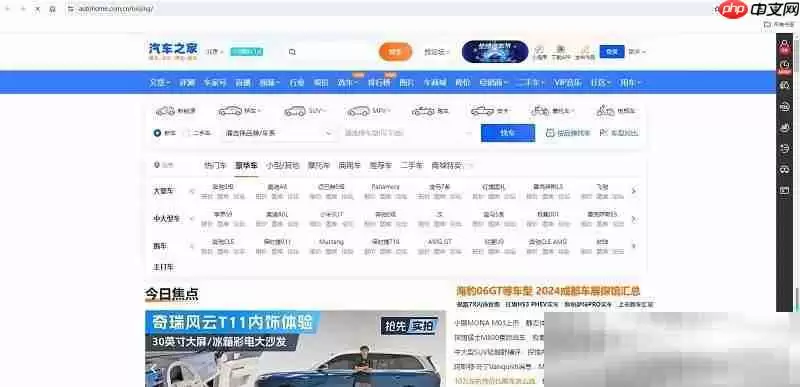Select the 摩托车 motorcycle icon in type row
The width and height of the screenshot is (800, 387).
540,111
